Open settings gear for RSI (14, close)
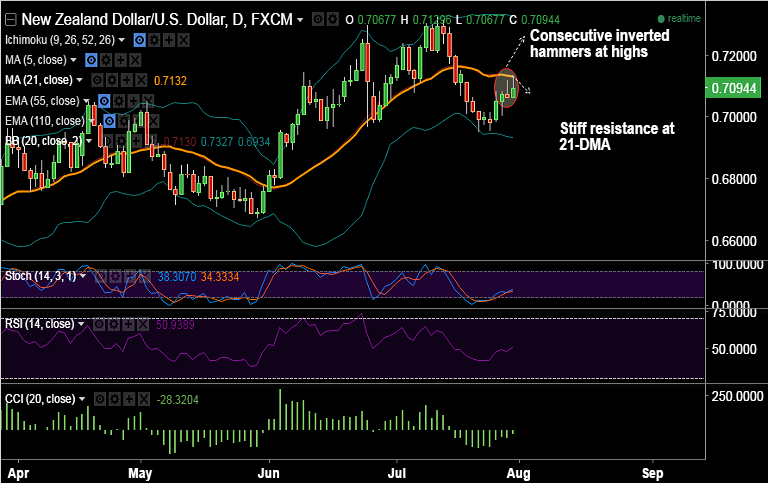 tap(113, 324)
